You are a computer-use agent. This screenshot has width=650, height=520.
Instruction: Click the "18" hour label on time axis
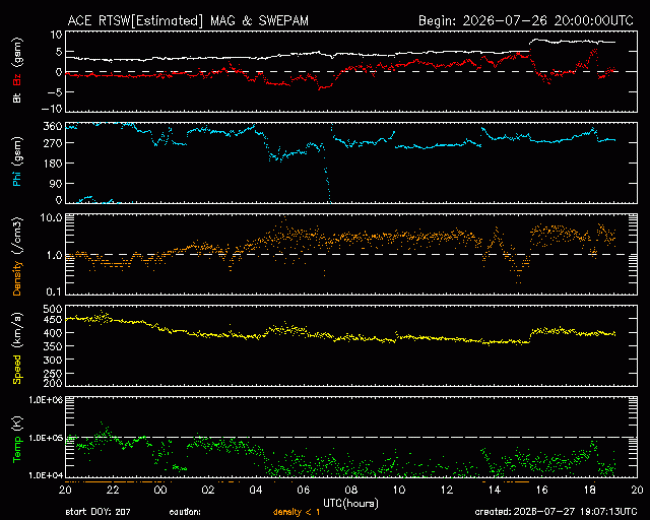(x=589, y=490)
